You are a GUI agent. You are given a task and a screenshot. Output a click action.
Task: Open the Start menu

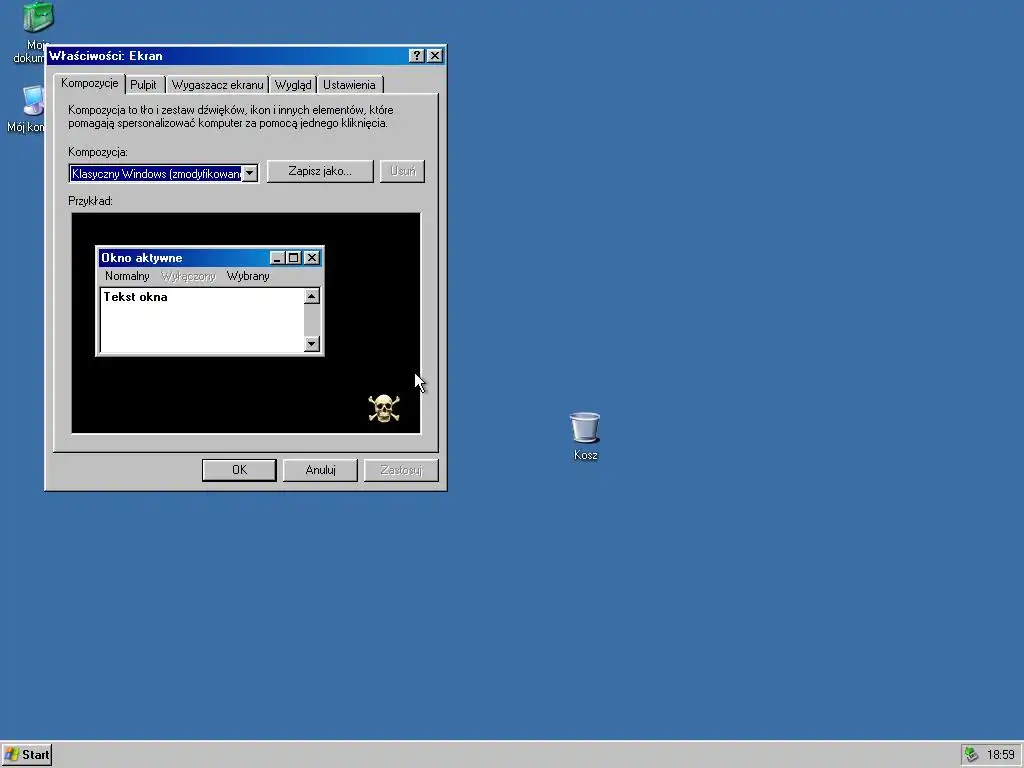27,754
